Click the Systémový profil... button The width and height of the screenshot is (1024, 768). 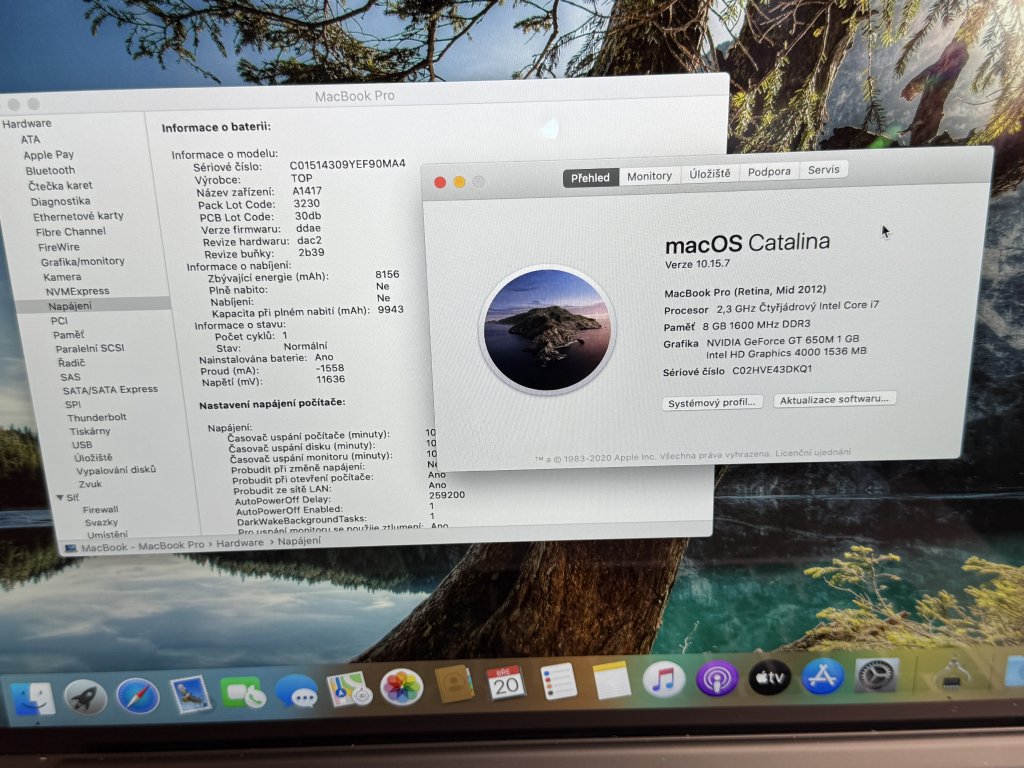pyautogui.click(x=711, y=403)
